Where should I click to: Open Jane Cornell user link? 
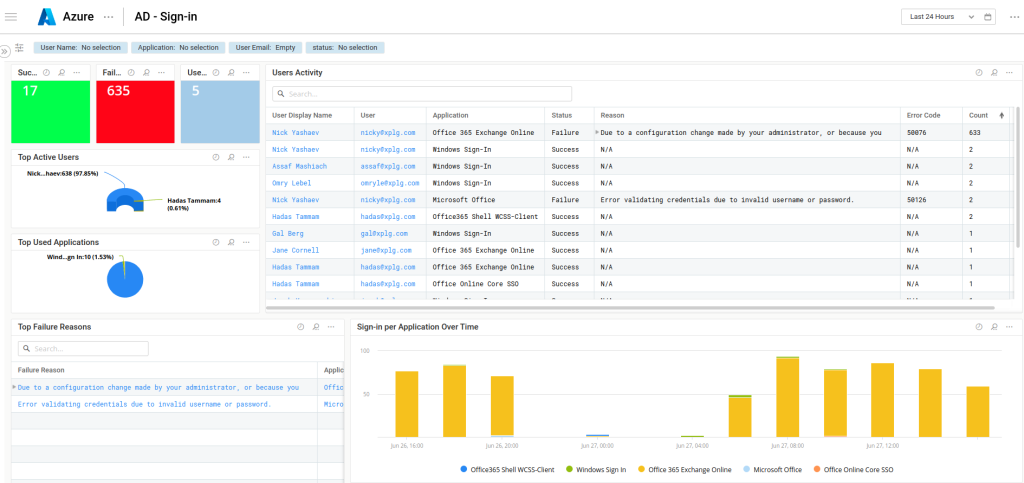(295, 250)
